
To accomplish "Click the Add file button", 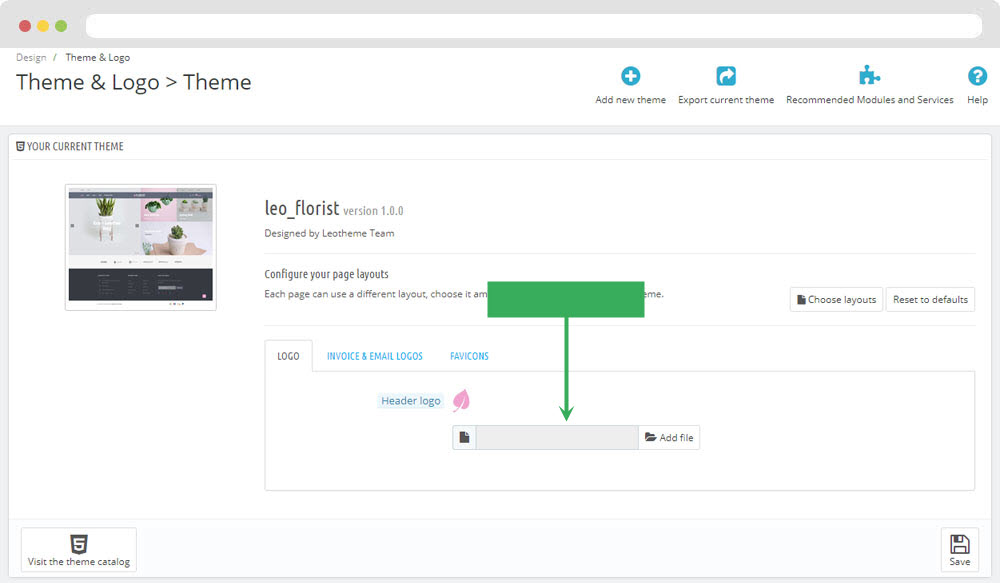I will pyautogui.click(x=669, y=438).
